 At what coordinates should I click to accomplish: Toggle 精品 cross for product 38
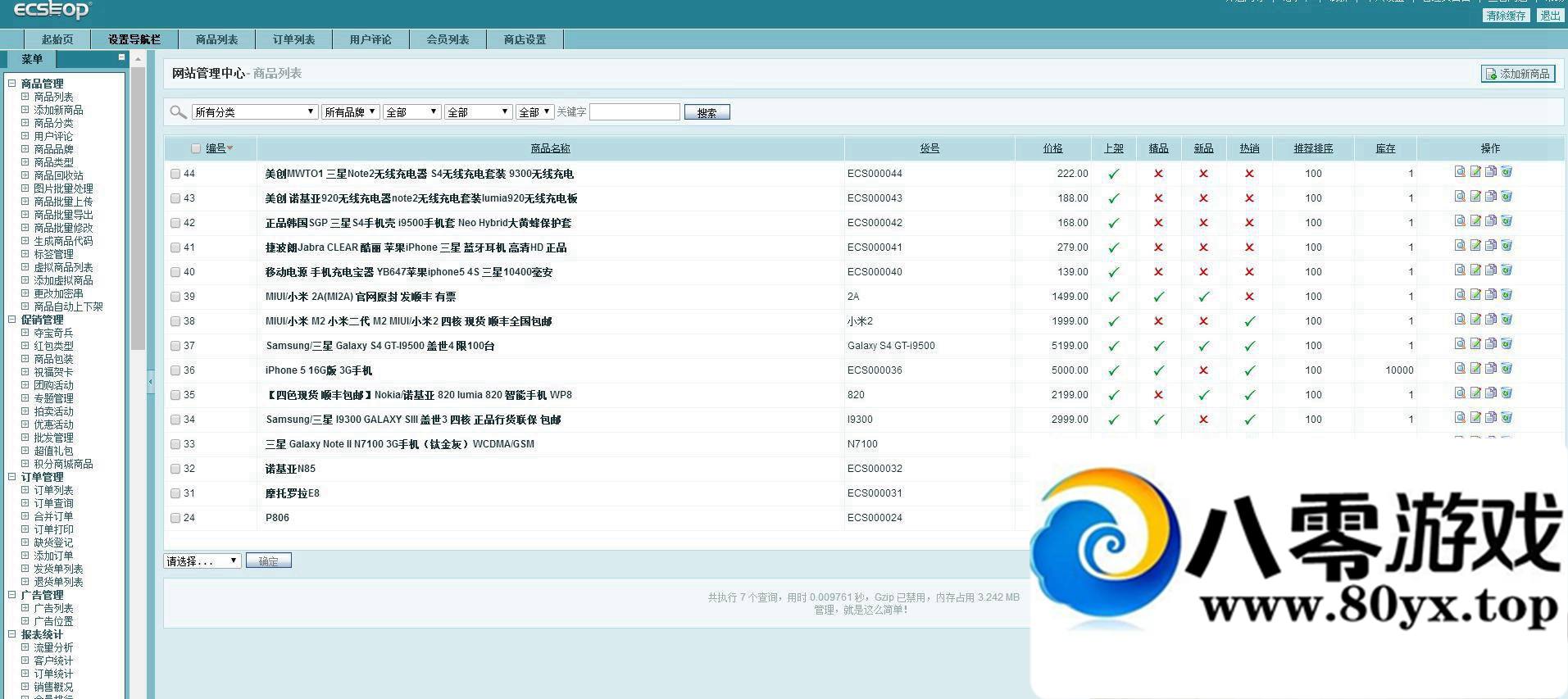[1158, 321]
